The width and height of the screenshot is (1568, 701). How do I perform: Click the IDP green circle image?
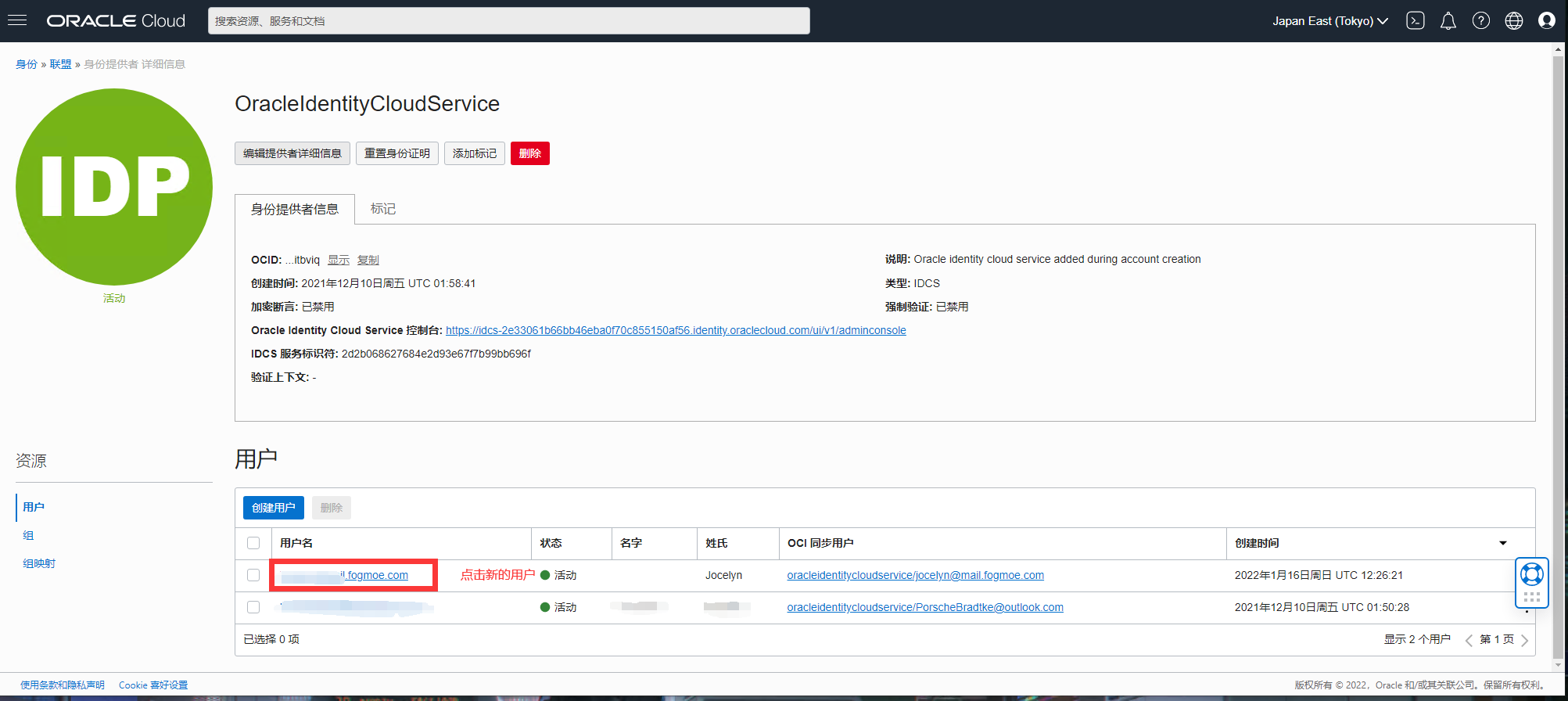click(x=114, y=187)
